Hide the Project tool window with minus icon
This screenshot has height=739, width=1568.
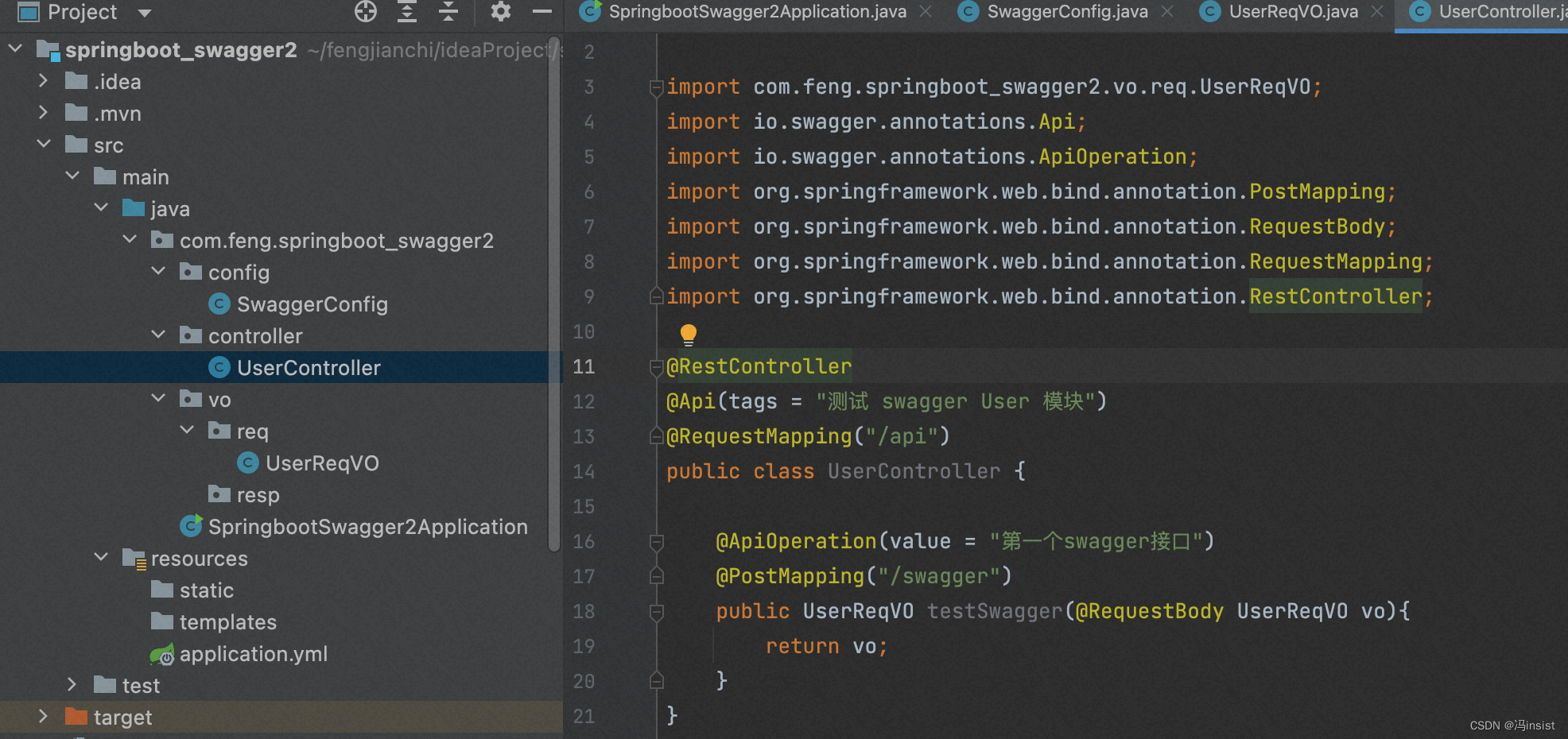541,12
